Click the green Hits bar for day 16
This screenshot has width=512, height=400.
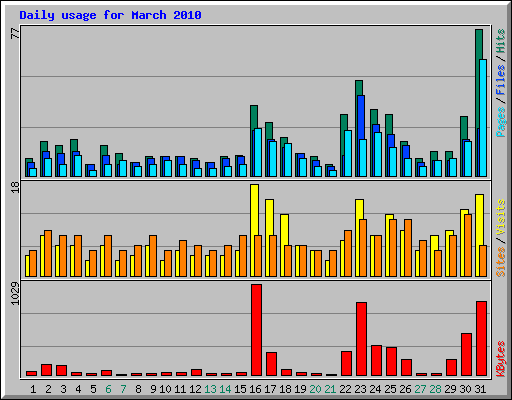tap(254, 117)
